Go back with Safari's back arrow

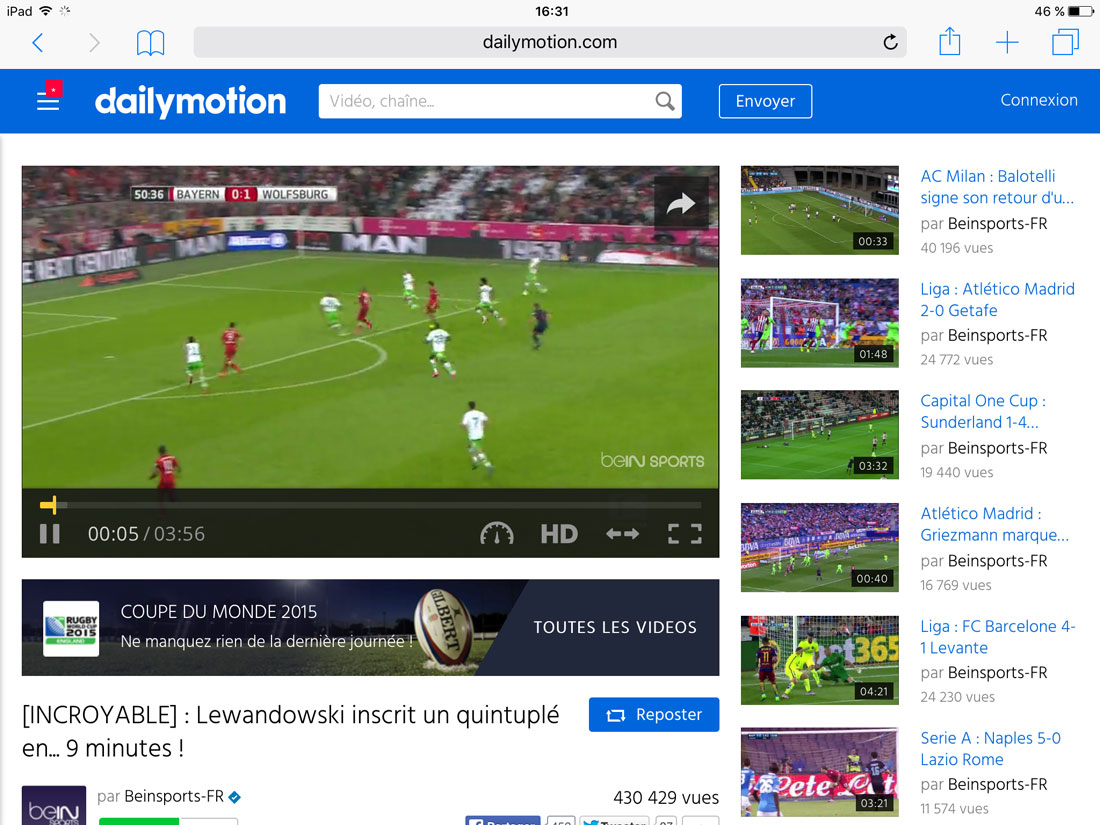38,43
